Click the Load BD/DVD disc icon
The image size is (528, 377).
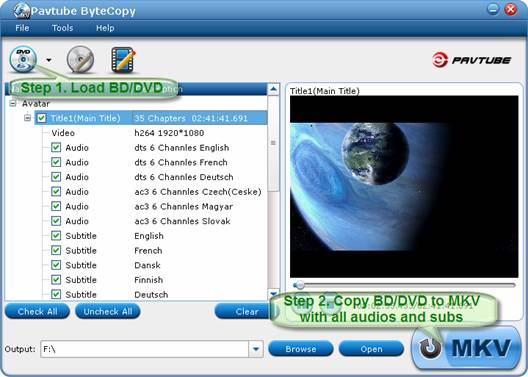point(23,59)
